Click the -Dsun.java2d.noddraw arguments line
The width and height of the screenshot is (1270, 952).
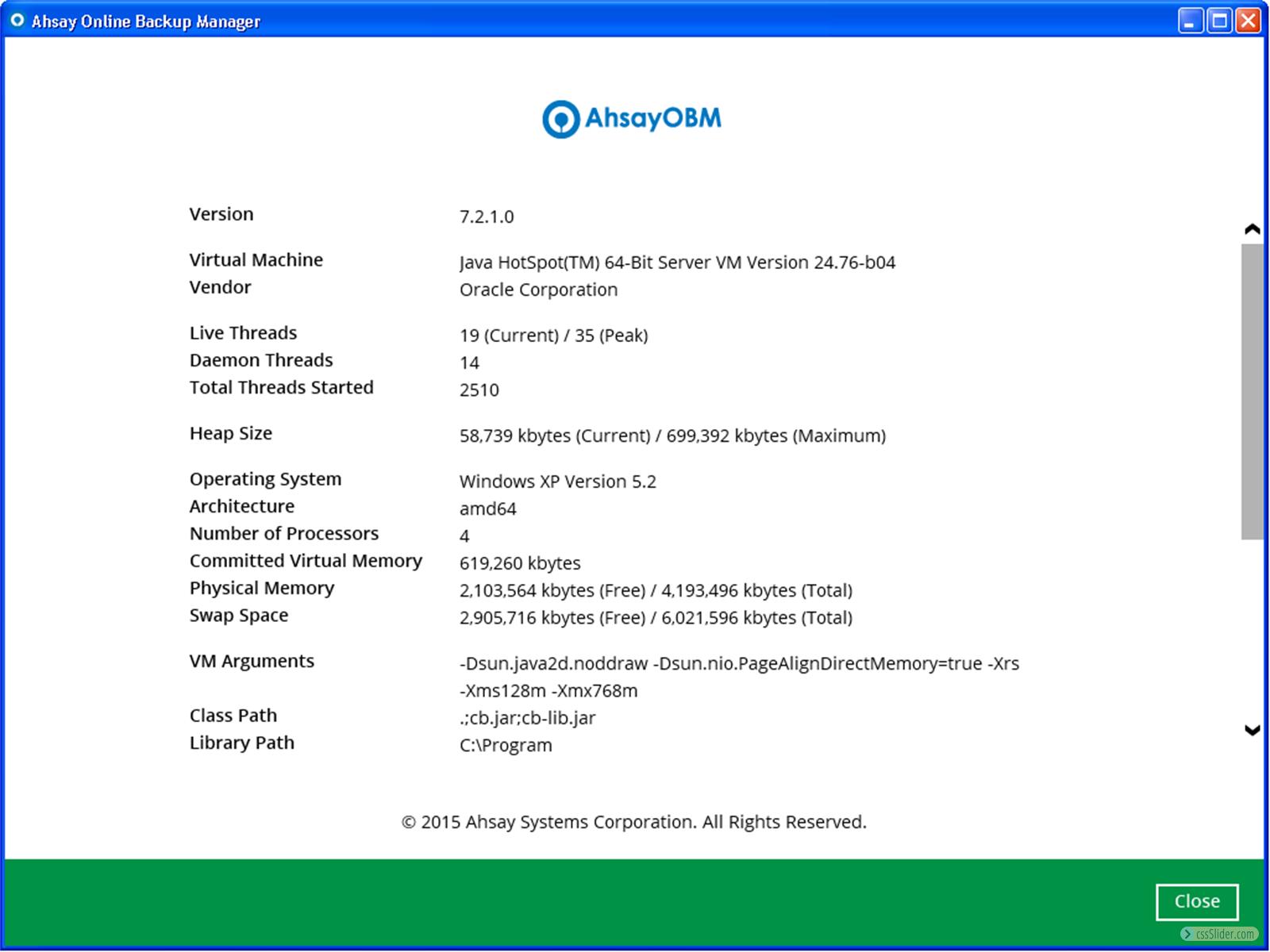click(739, 663)
